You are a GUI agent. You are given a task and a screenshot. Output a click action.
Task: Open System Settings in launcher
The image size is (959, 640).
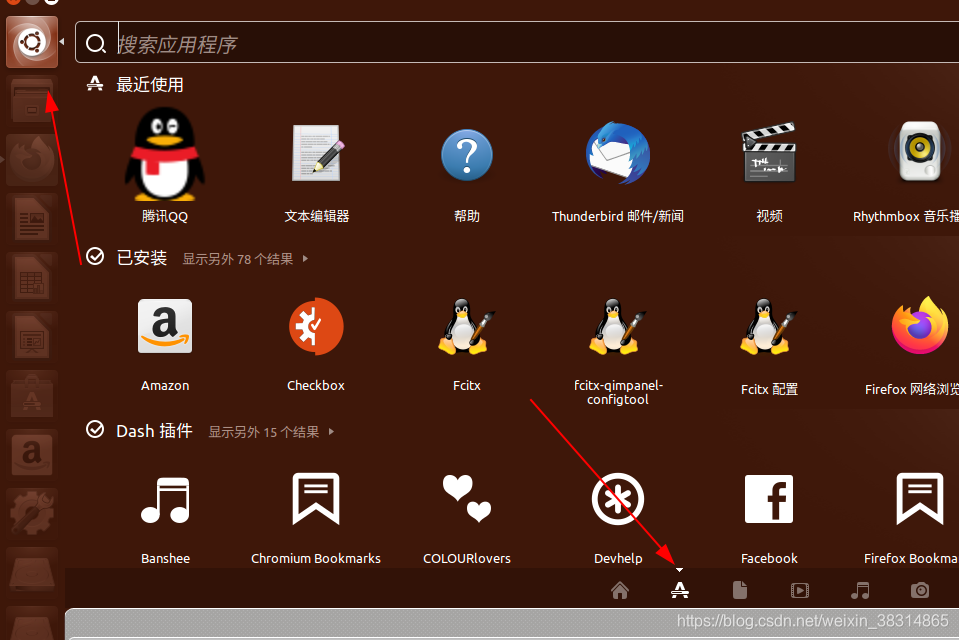click(32, 513)
